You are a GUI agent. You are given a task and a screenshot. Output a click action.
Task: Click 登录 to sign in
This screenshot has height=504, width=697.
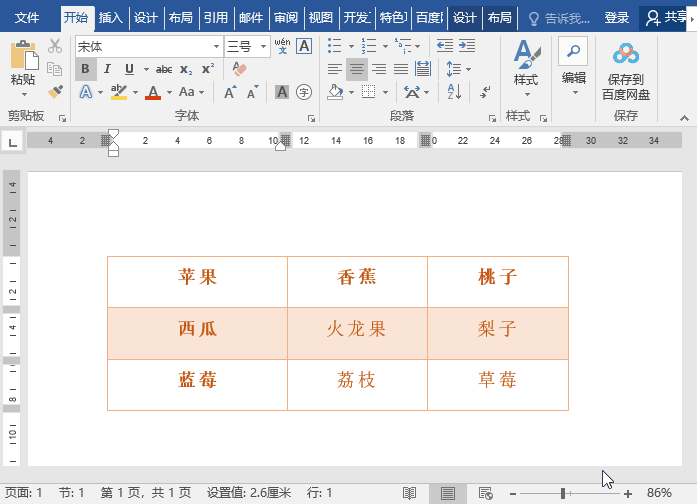617,18
